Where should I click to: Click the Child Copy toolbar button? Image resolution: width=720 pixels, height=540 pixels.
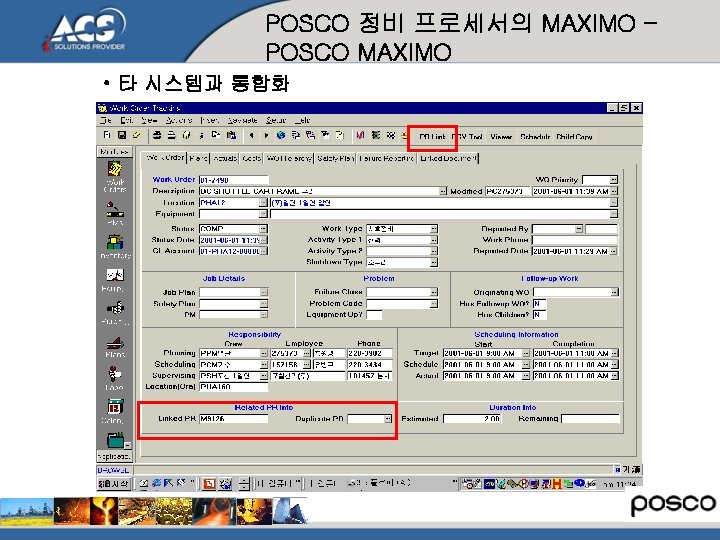(574, 137)
